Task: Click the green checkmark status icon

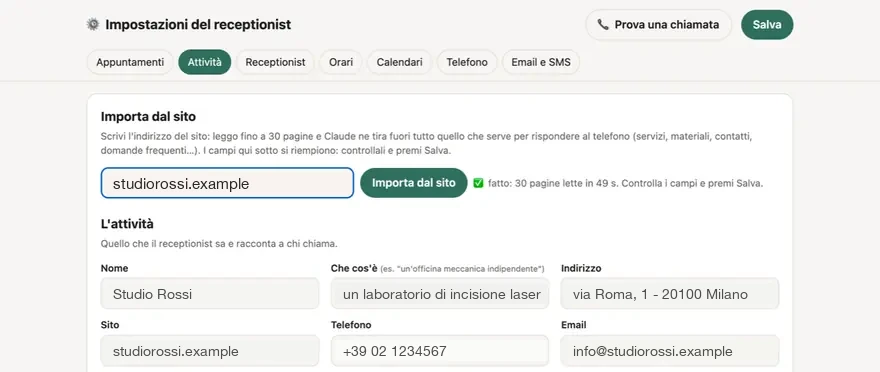Action: point(478,183)
